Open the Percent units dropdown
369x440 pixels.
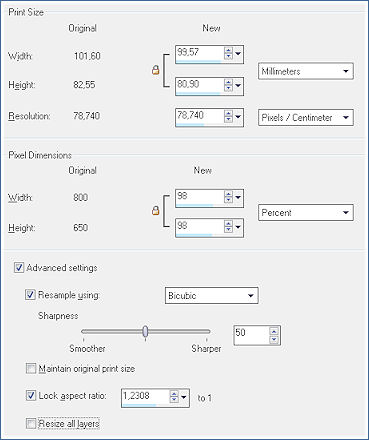(306, 212)
